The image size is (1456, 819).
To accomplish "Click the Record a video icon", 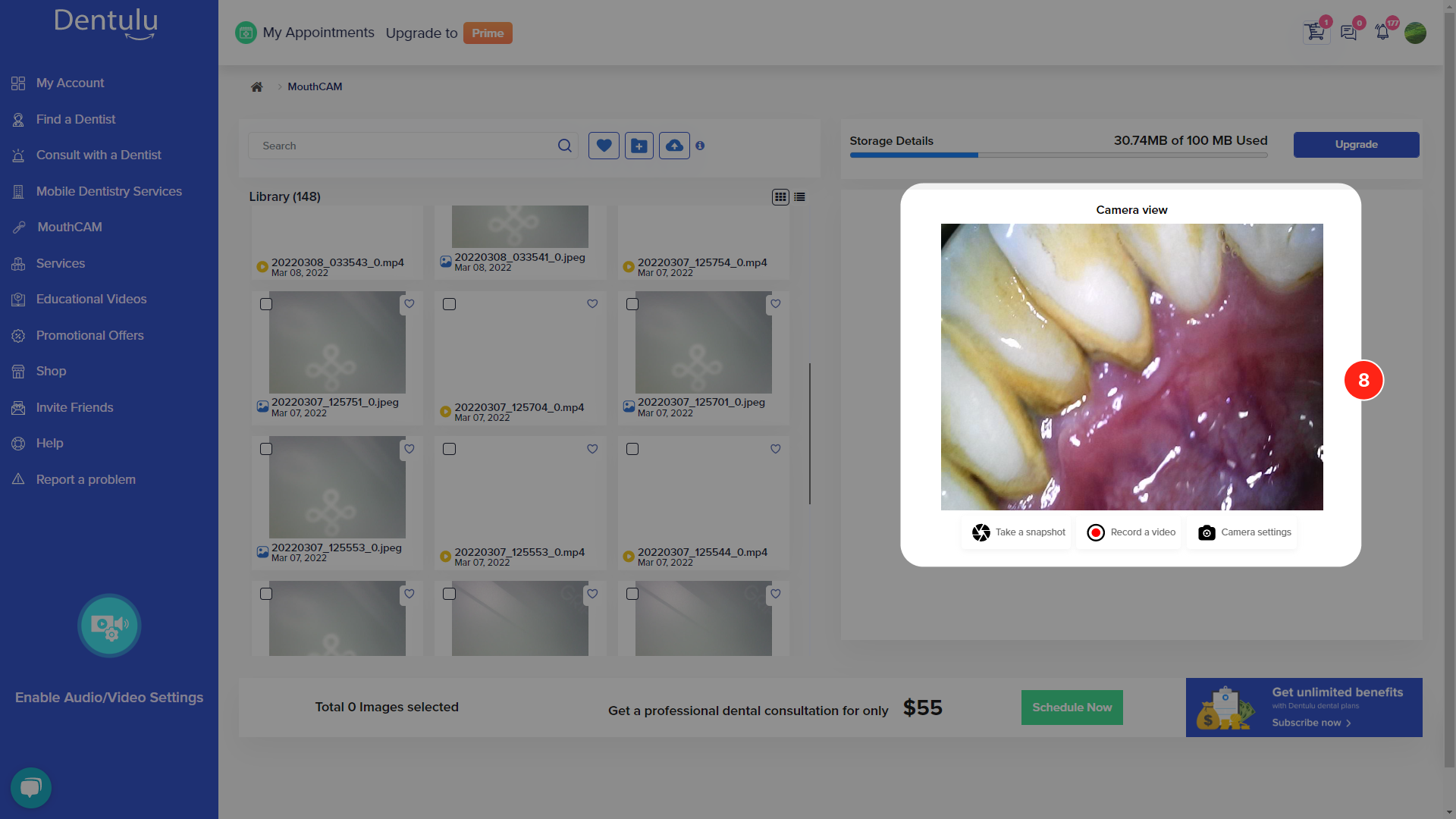I will (1096, 532).
